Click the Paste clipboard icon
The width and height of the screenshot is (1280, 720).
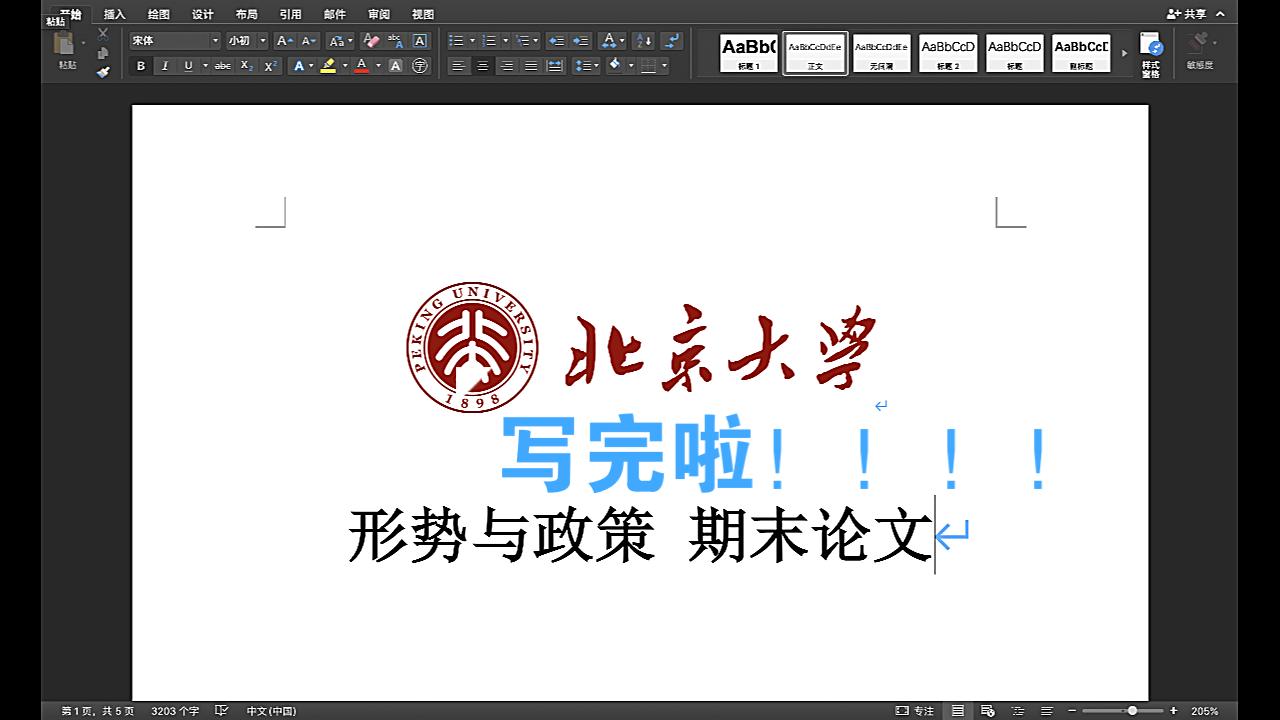[64, 43]
